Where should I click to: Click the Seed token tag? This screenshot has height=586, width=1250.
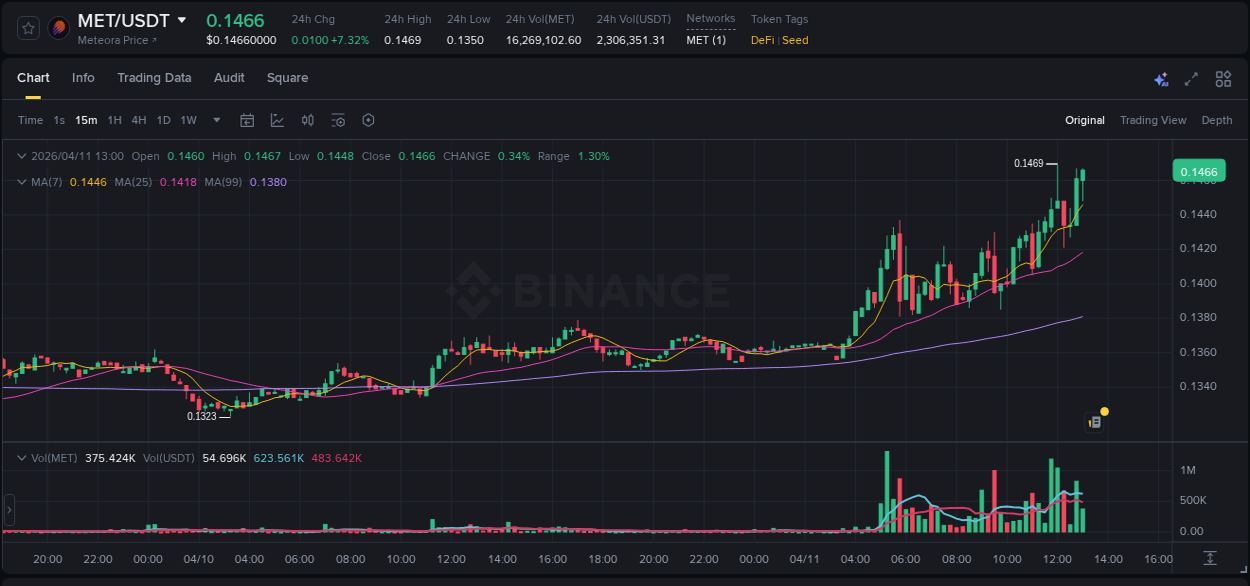[795, 40]
